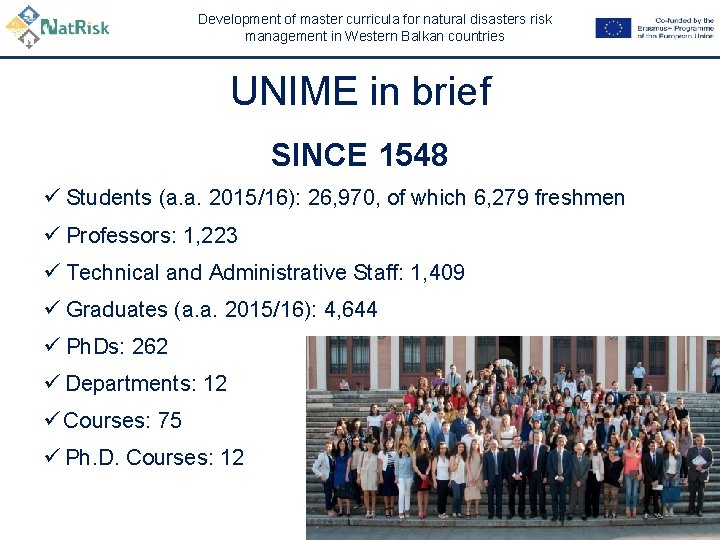Viewport: 720px width, 540px height.
Task: Click the 'Graduates (a.a. 2015/16): 4,644' line
Action: (222, 309)
